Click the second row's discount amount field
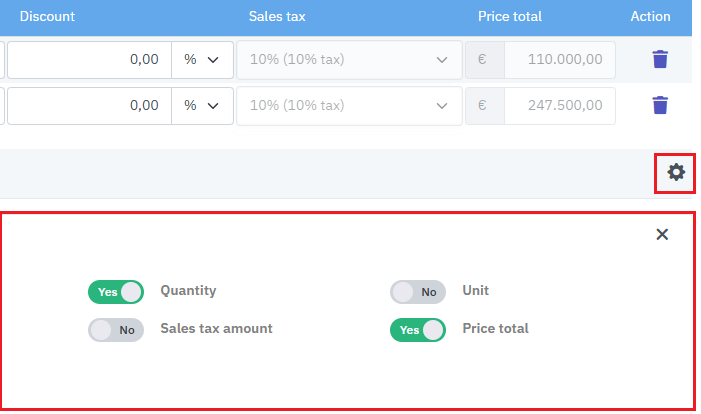 [90, 105]
